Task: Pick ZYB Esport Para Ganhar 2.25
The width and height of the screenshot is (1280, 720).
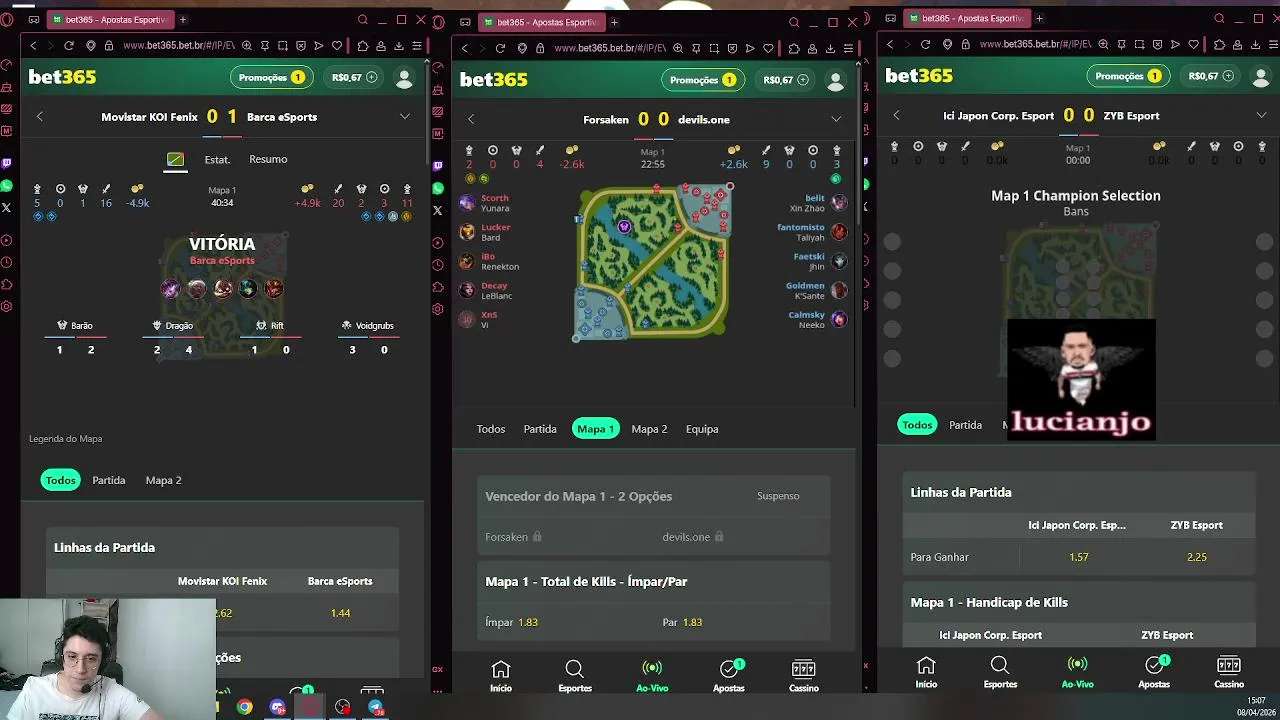Action: (1196, 557)
